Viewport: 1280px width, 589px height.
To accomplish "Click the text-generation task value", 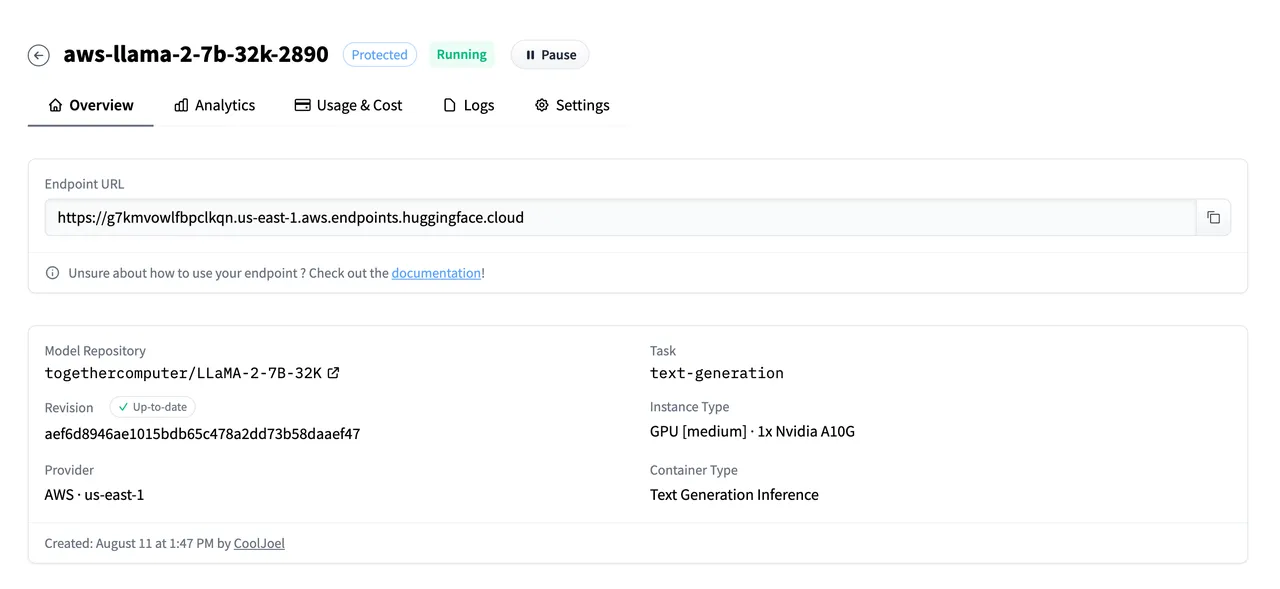I will tap(716, 373).
